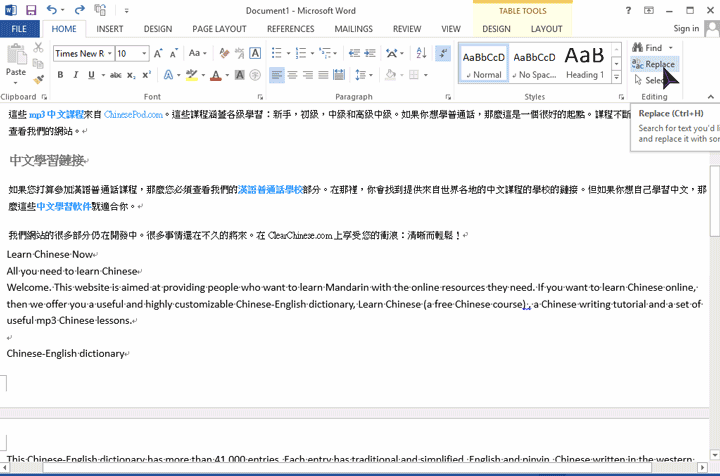Image resolution: width=720 pixels, height=476 pixels.
Task: Open the Font dialog launcher
Action: tap(260, 97)
